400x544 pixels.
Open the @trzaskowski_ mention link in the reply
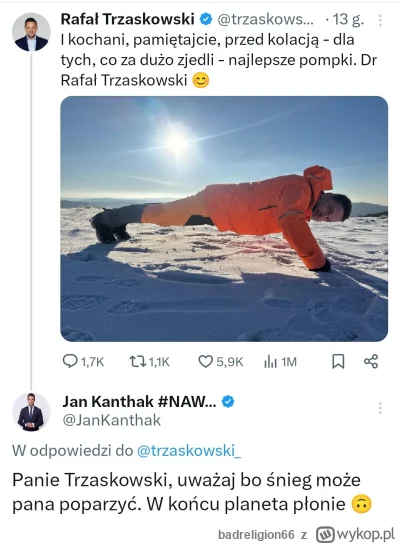[189, 451]
